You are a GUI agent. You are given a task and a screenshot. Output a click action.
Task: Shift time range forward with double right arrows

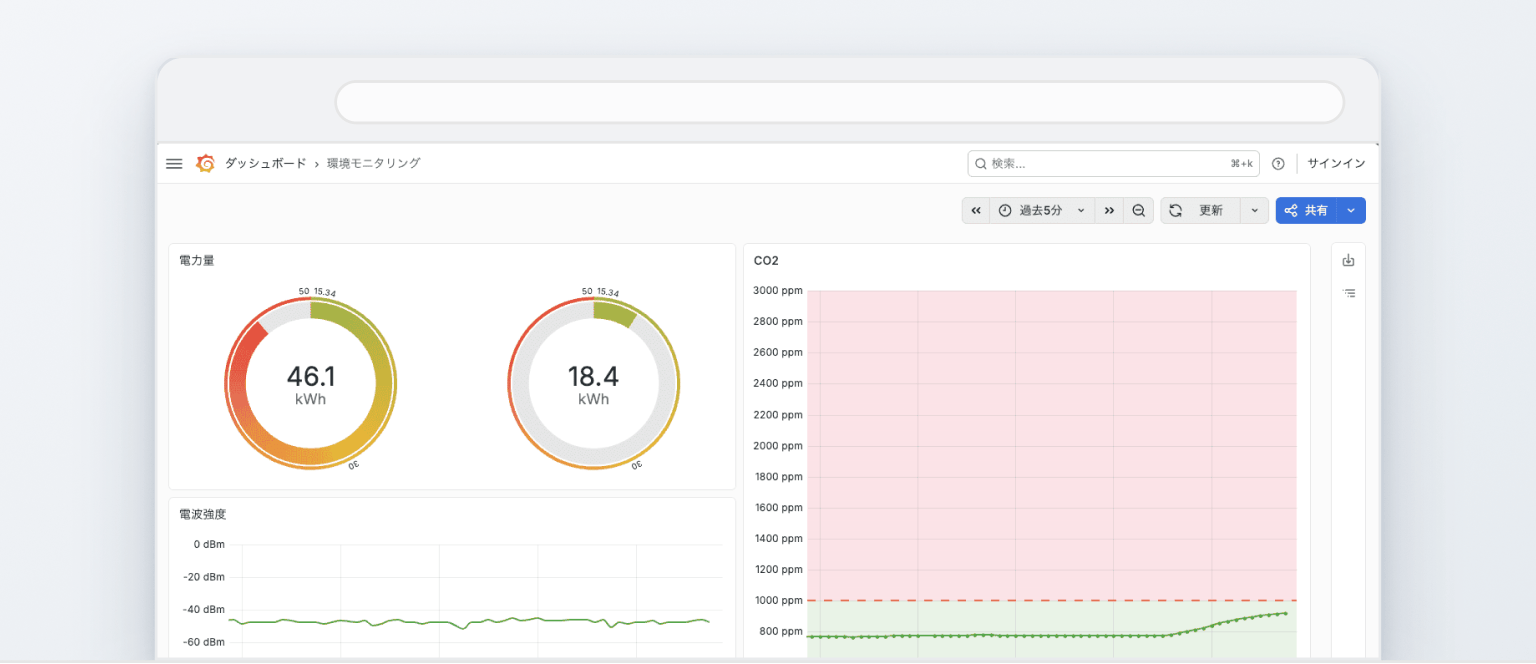coord(1109,211)
